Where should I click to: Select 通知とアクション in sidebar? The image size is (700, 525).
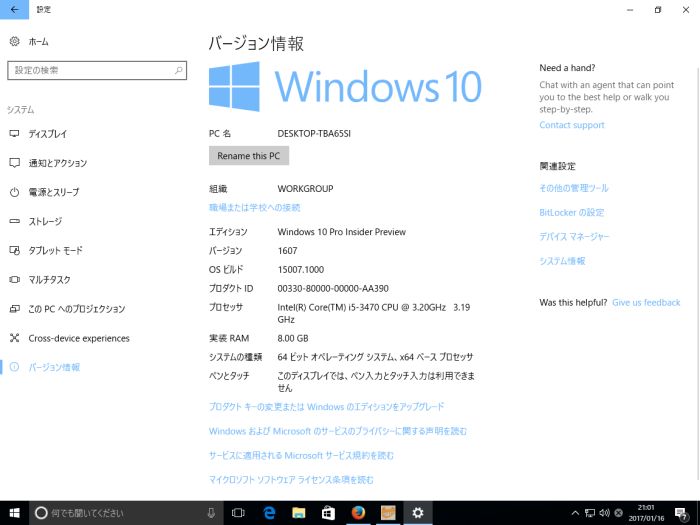57,163
